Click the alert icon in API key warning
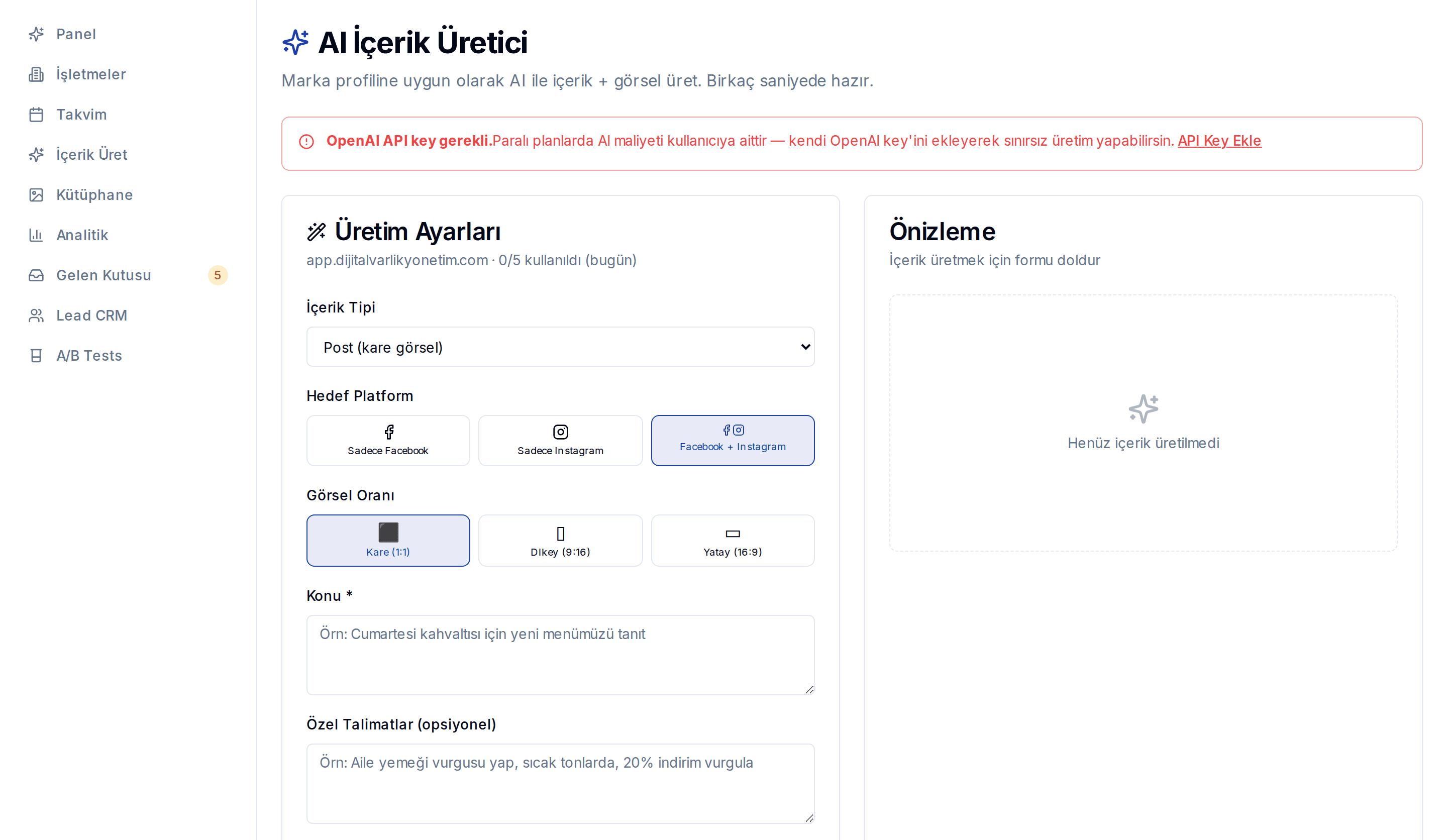Viewport: 1447px width, 840px height. coord(306,141)
